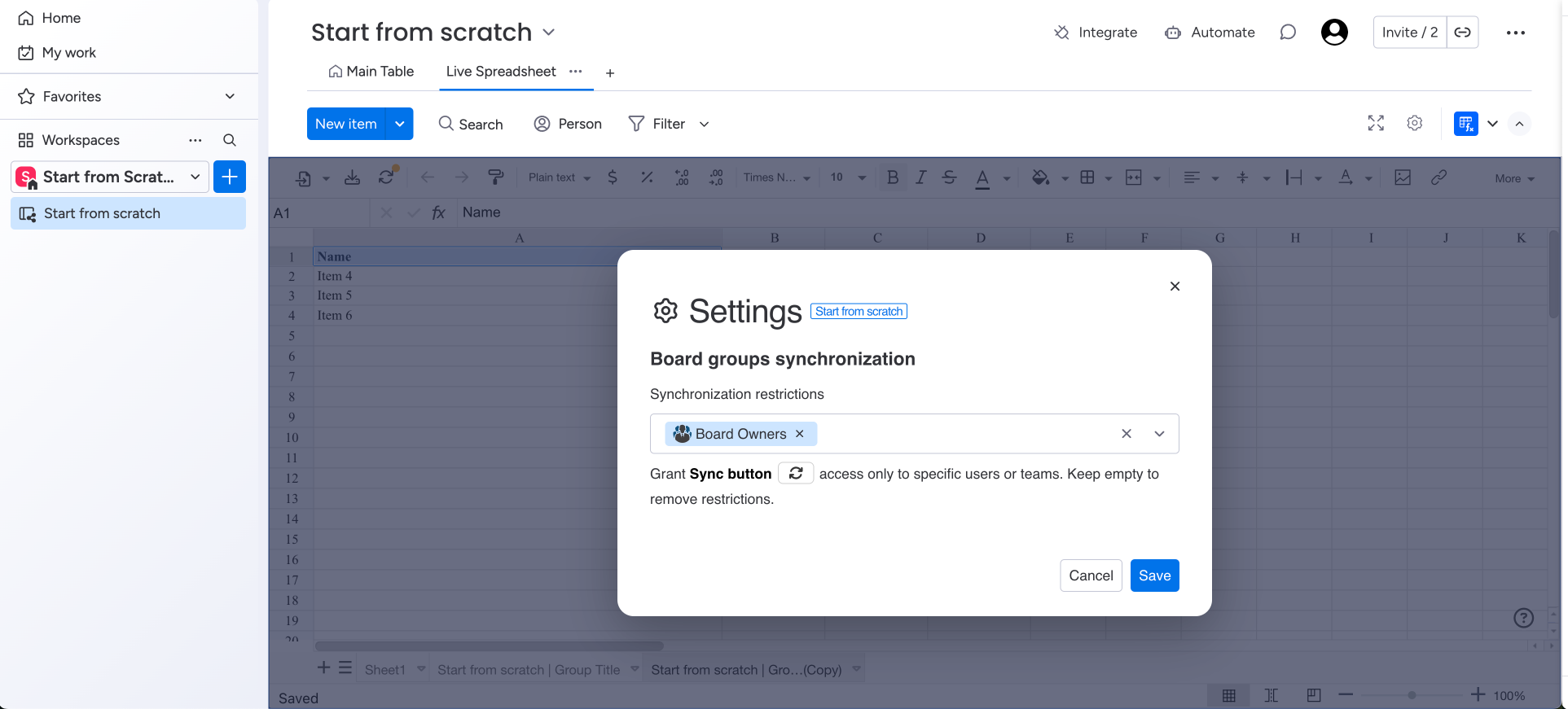Open My work in the sidebar

coord(68,53)
